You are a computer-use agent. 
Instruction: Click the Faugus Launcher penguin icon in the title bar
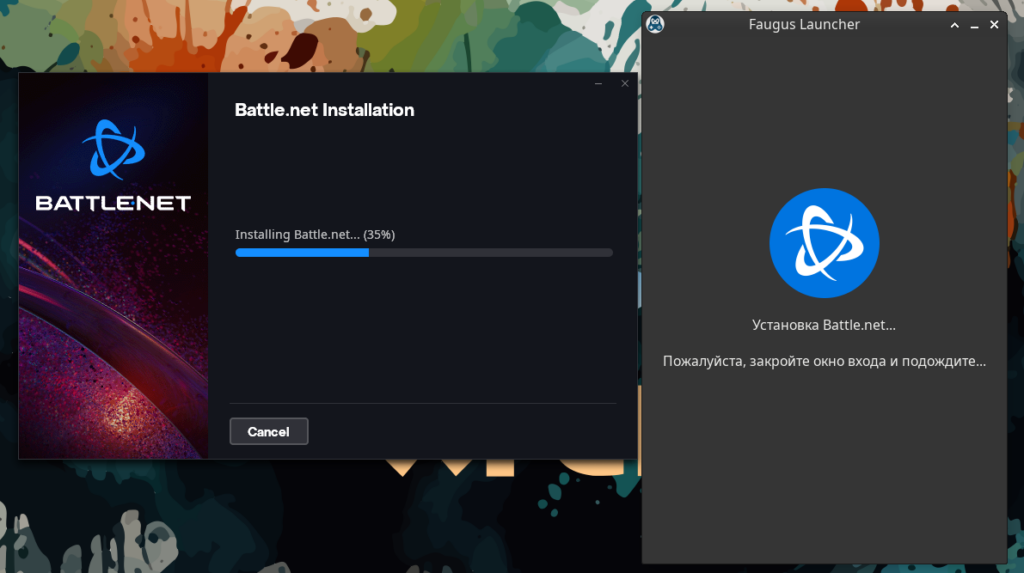tap(656, 24)
